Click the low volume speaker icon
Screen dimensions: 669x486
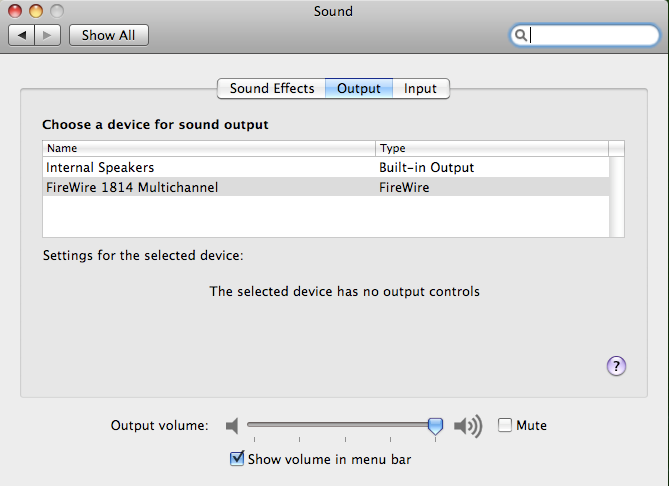232,425
